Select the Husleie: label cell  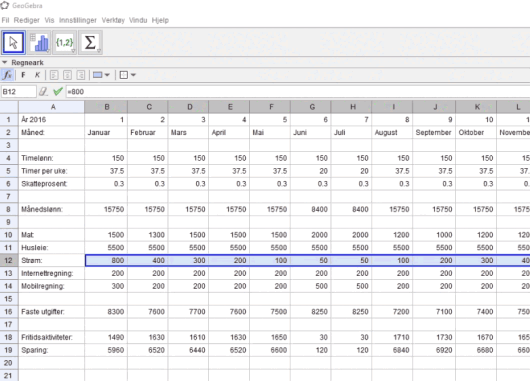[x=51, y=247]
